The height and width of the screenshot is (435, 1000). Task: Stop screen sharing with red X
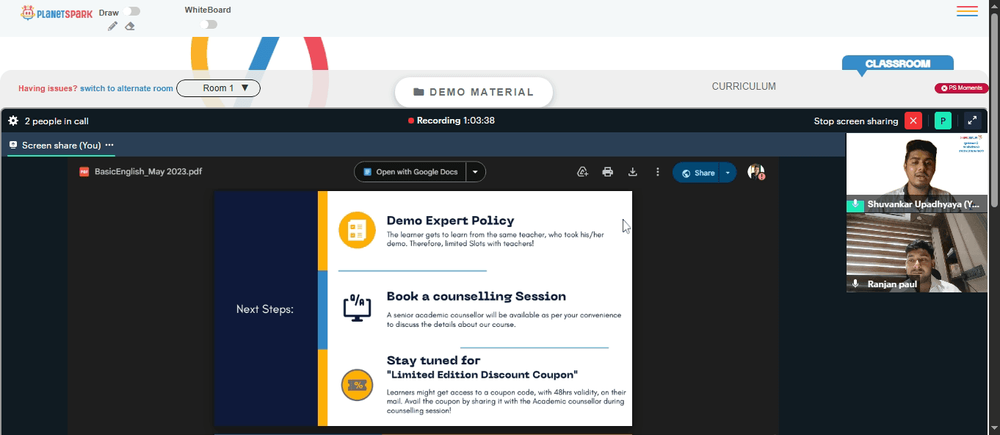coord(913,121)
